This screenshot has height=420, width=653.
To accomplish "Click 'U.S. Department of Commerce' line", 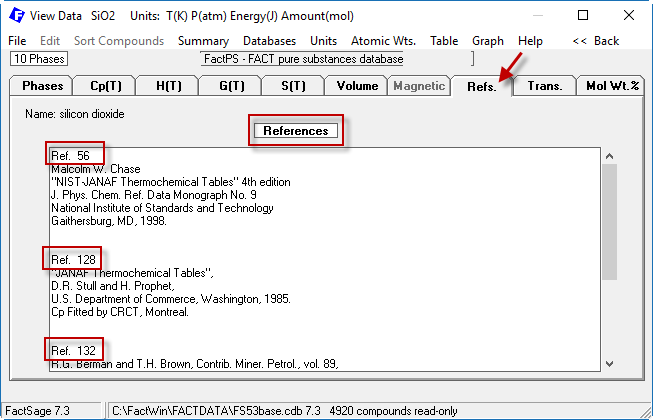I will (x=171, y=299).
